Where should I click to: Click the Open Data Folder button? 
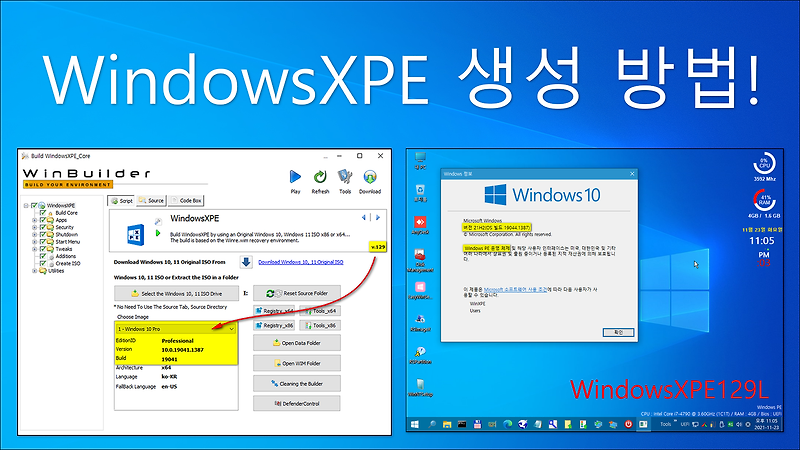pyautogui.click(x=296, y=343)
